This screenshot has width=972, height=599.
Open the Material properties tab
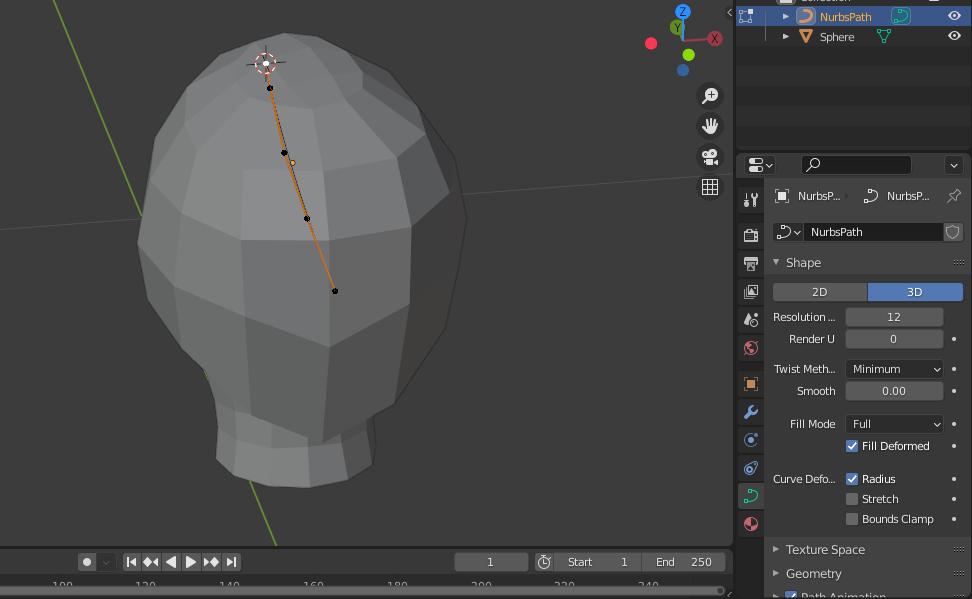751,524
